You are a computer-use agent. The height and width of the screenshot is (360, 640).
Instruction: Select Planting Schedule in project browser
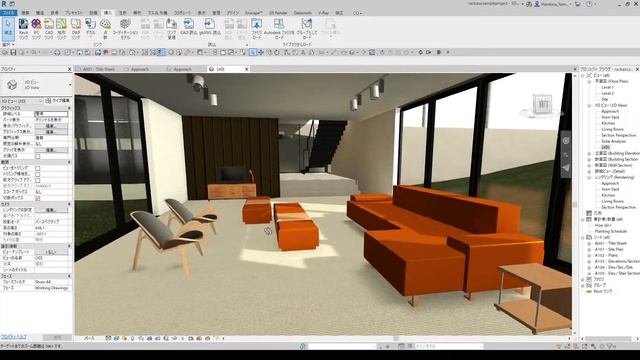coord(611,231)
